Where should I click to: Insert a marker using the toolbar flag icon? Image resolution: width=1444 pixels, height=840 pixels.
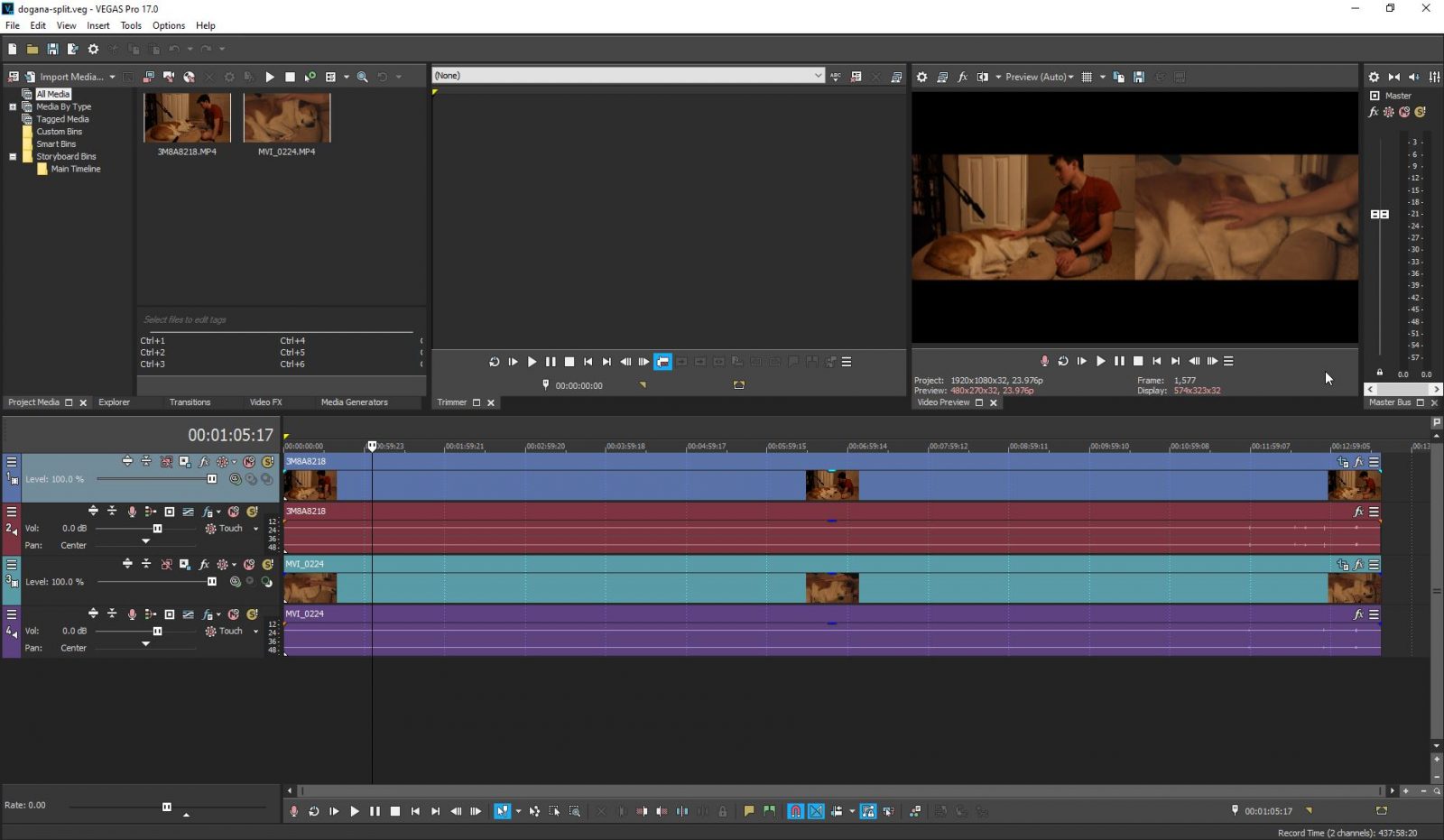coord(749,811)
